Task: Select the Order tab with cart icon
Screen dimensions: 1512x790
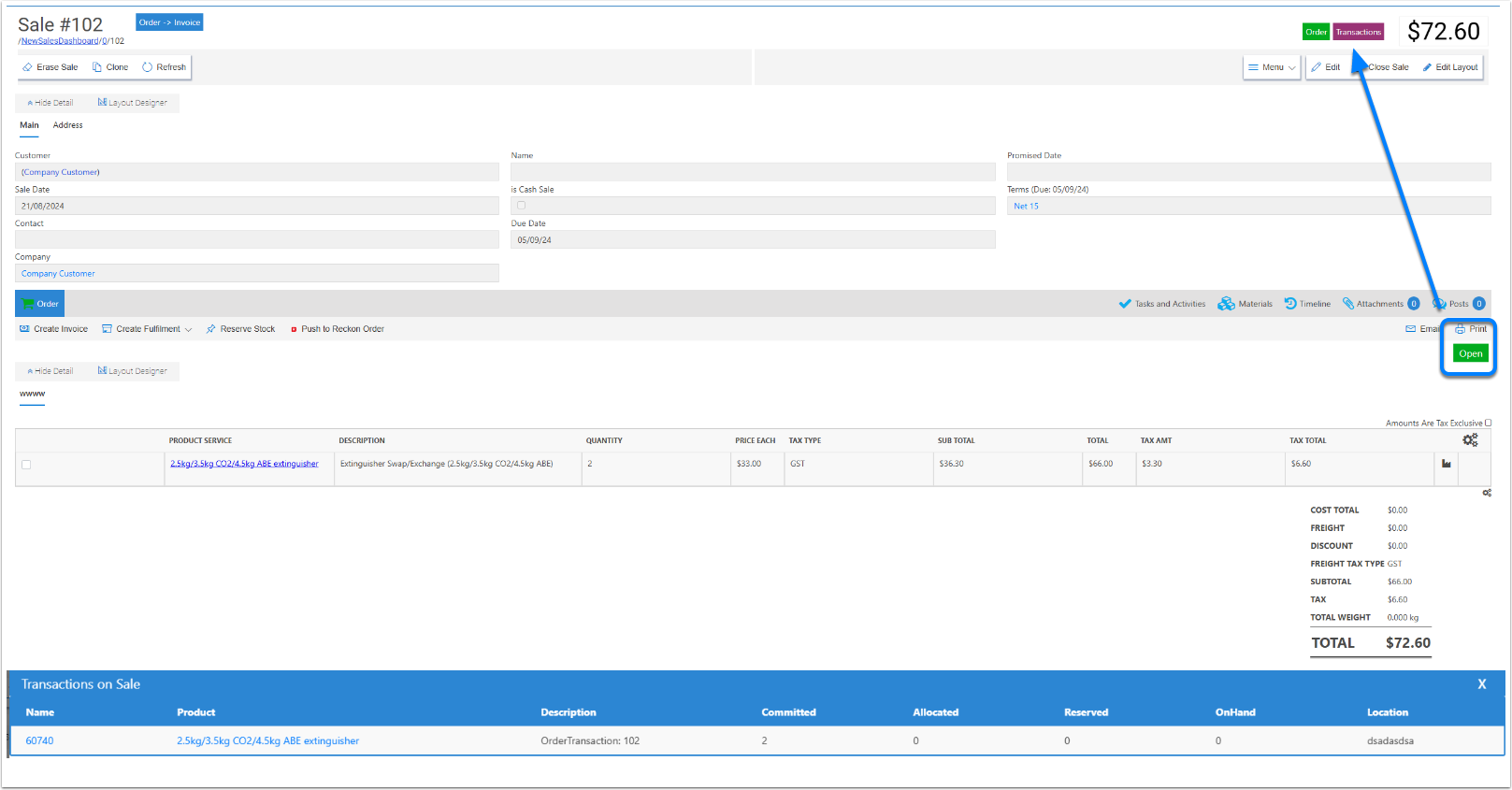Action: [x=40, y=304]
